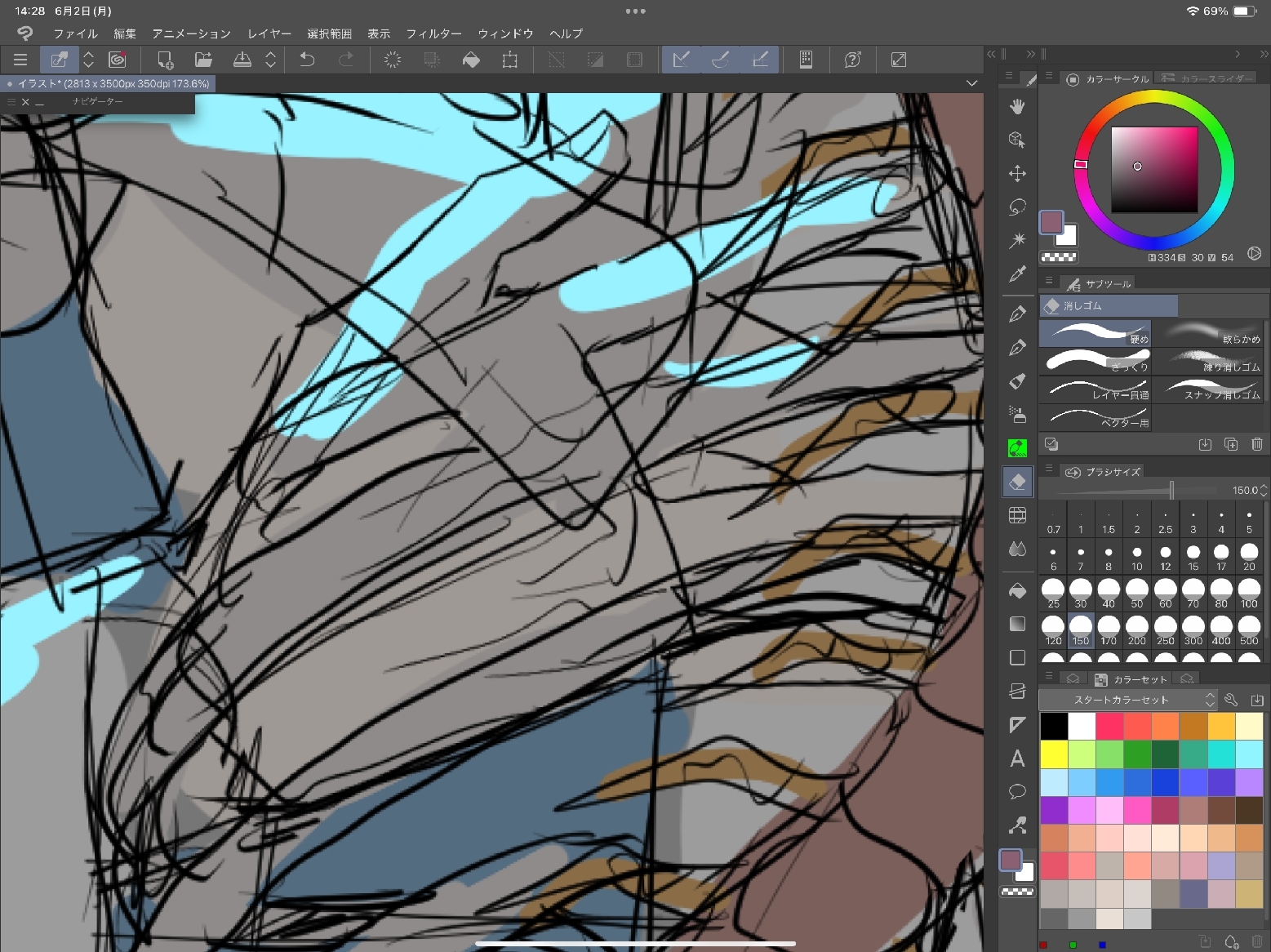Click the Save icon in the toolbar
Image resolution: width=1271 pixels, height=952 pixels.
[x=242, y=60]
